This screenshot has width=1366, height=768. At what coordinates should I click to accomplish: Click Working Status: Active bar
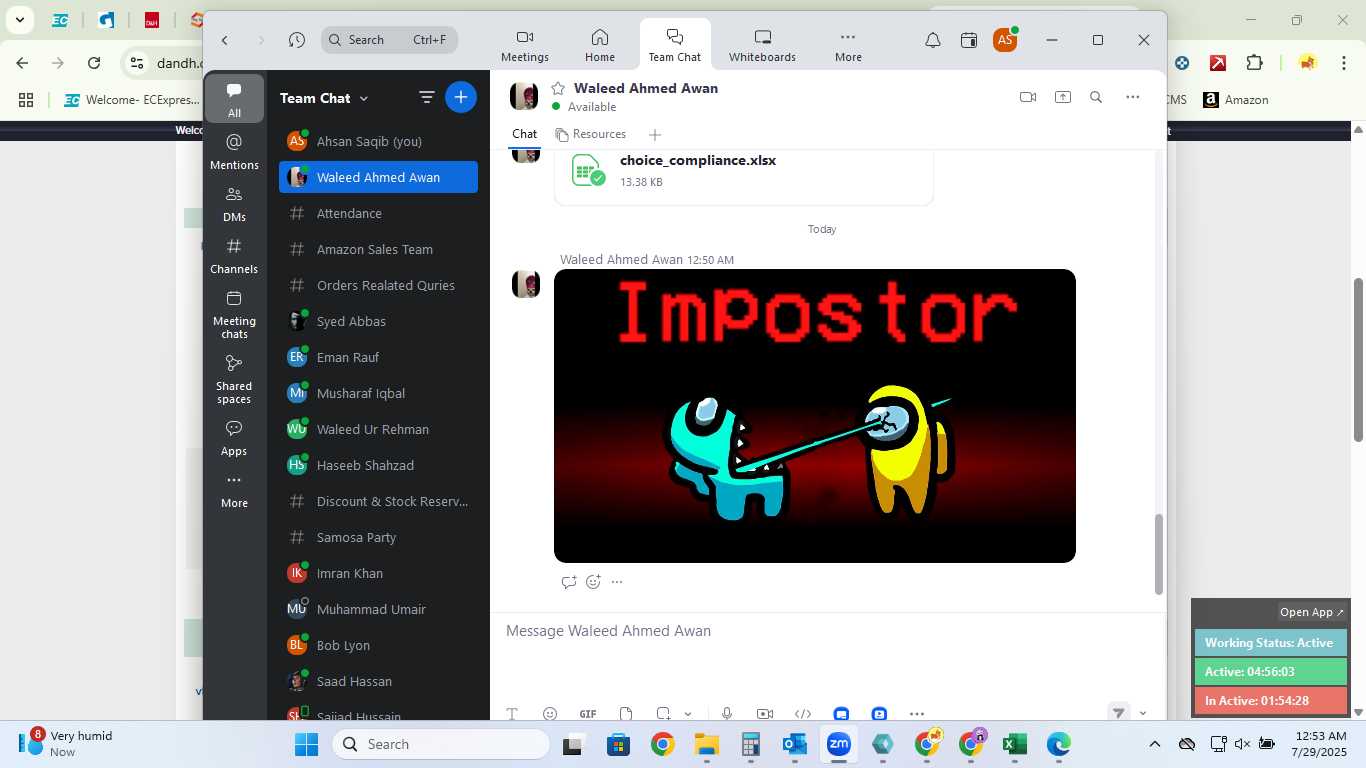pos(1270,643)
